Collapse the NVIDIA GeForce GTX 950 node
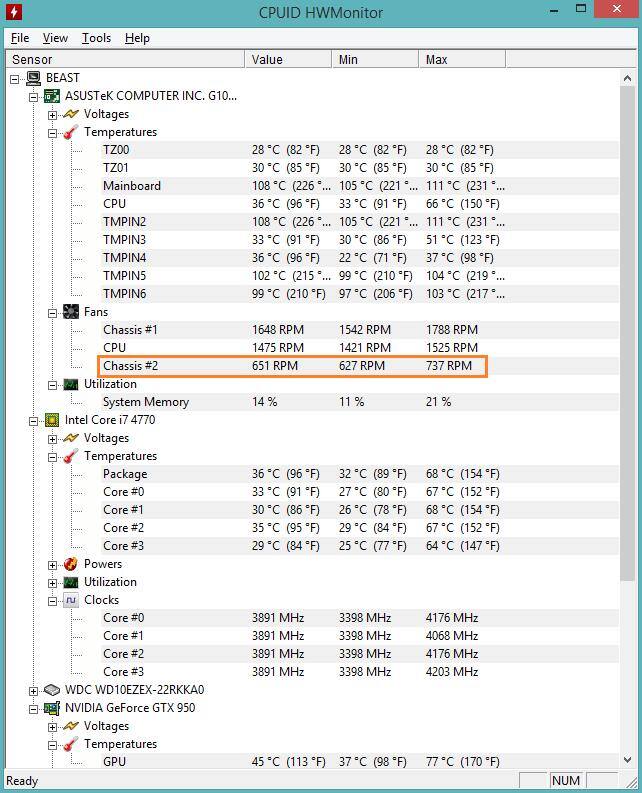This screenshot has width=642, height=793. pyautogui.click(x=33, y=710)
